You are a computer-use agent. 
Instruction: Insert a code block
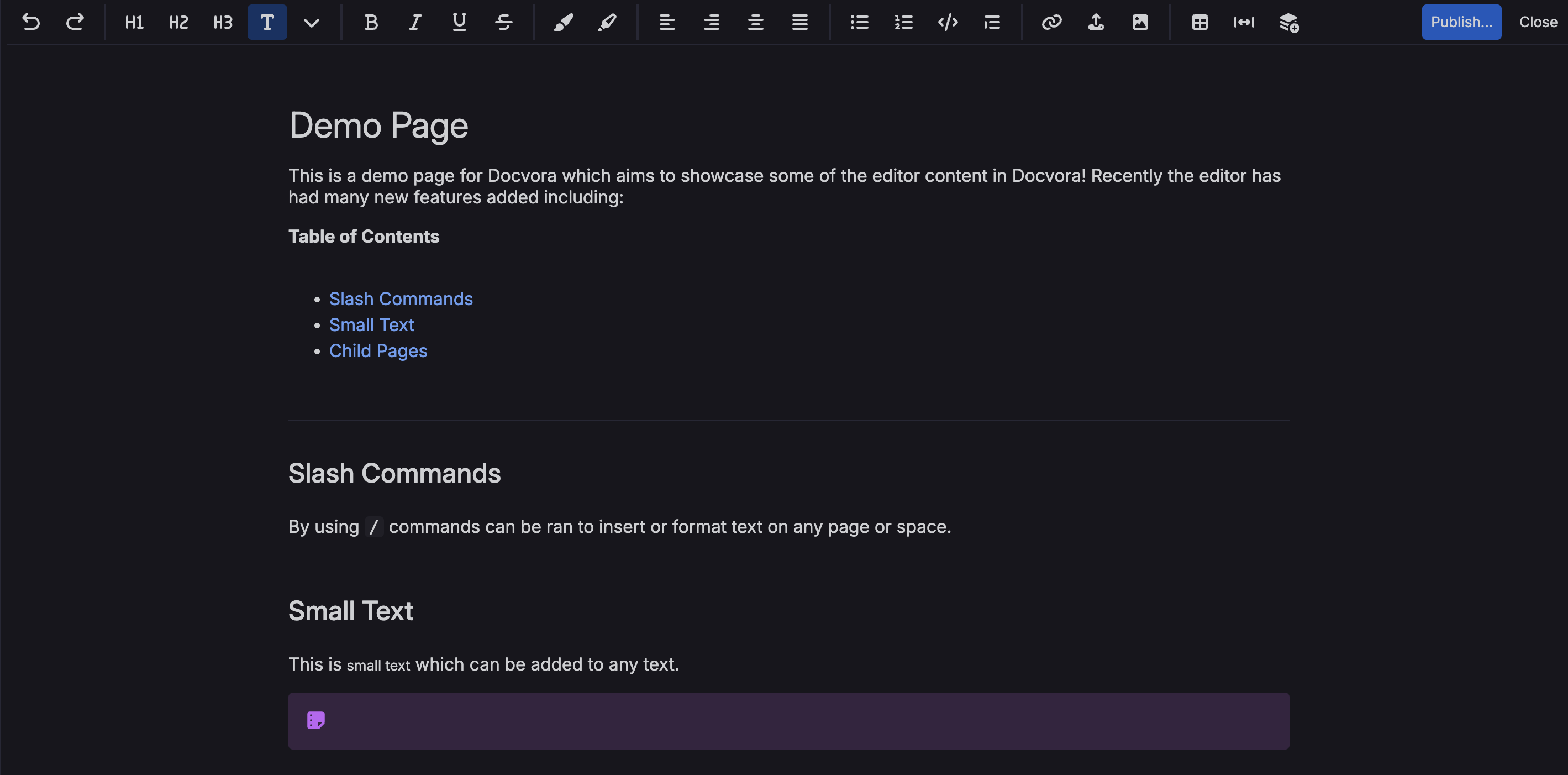tap(948, 23)
